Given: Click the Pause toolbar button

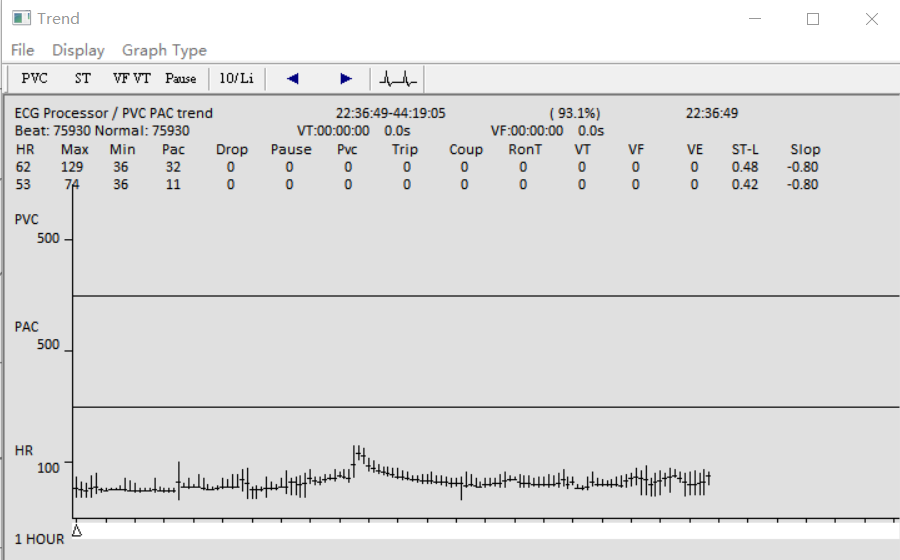Looking at the screenshot, I should [181, 78].
